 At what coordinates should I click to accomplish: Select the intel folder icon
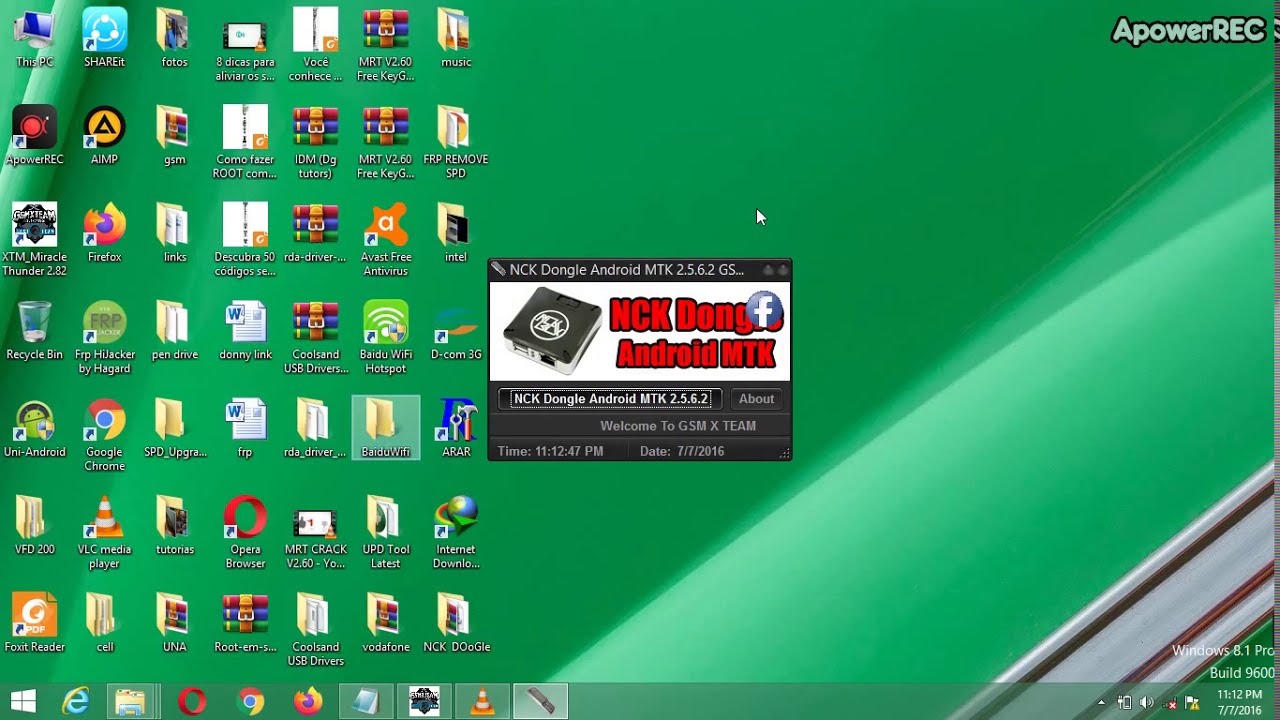coord(455,233)
